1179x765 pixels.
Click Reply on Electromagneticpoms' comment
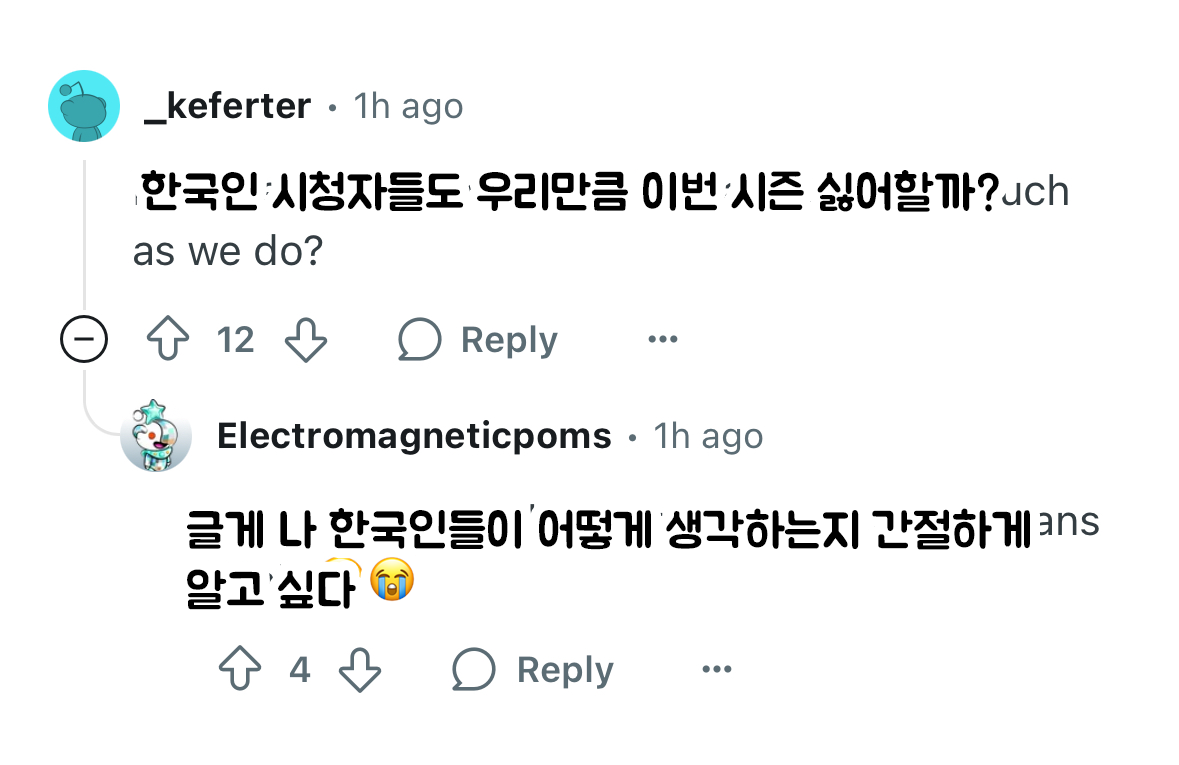click(564, 670)
